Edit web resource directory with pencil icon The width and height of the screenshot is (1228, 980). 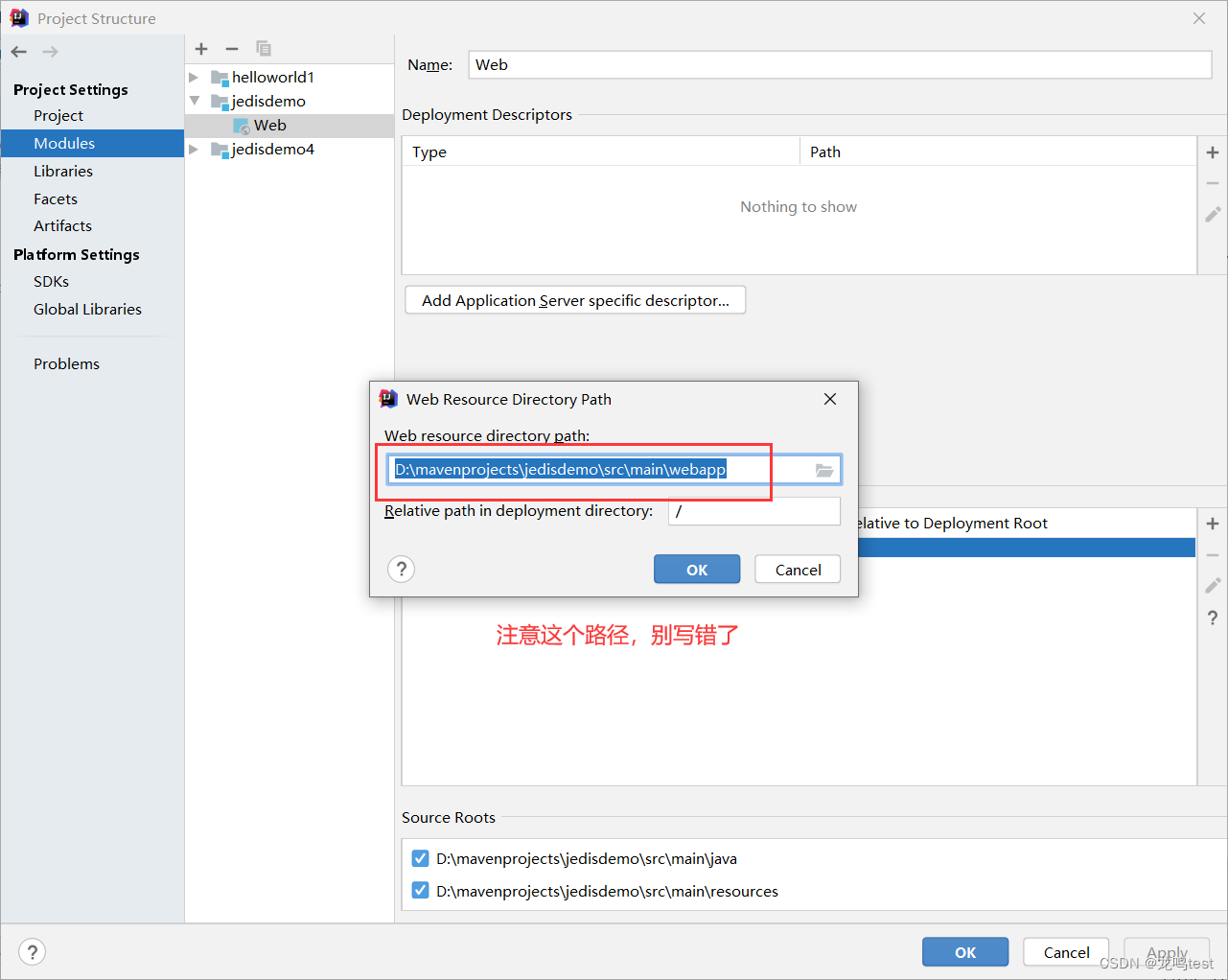coord(1213,585)
